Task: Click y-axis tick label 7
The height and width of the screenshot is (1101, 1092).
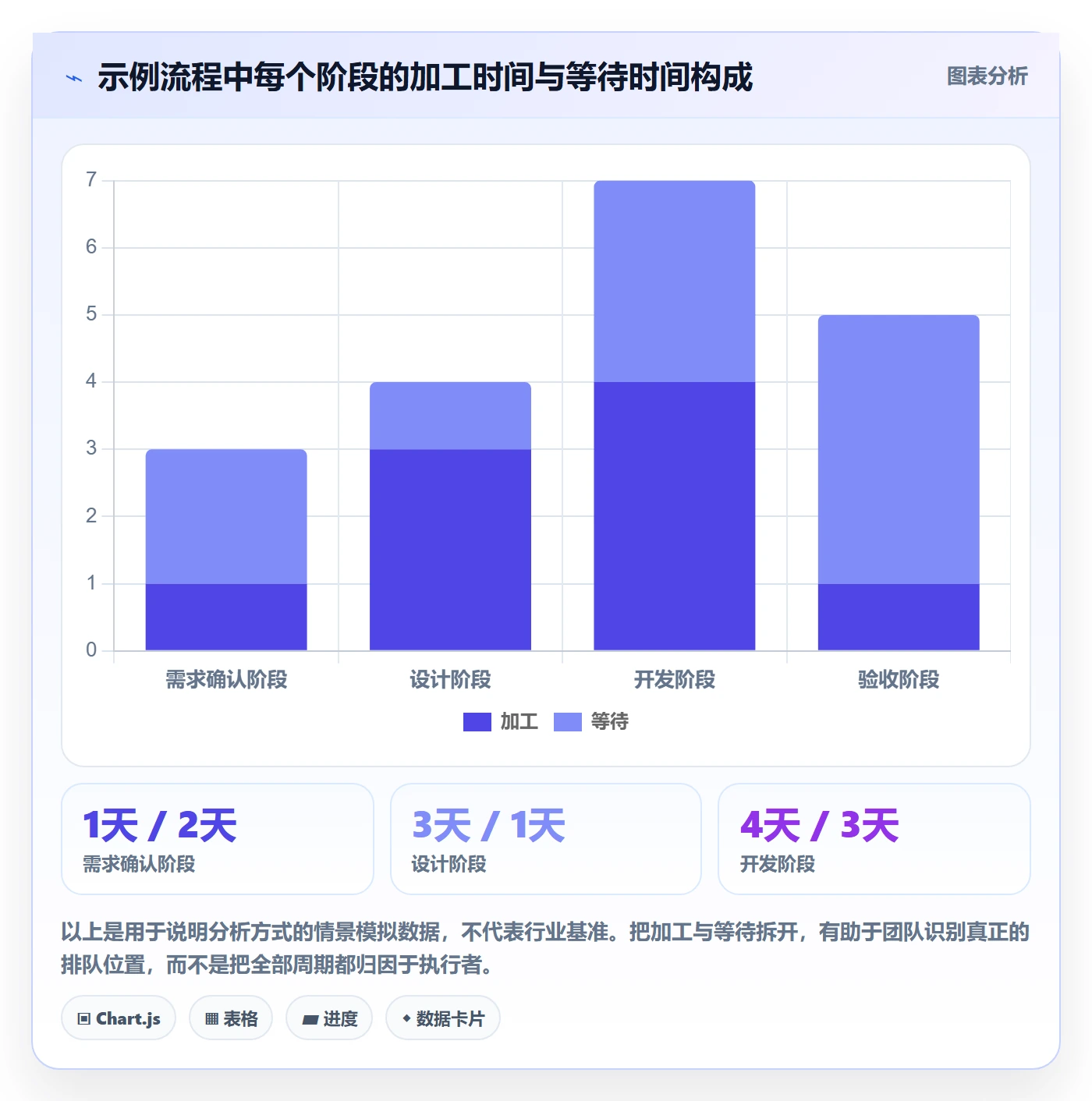Action: point(91,180)
